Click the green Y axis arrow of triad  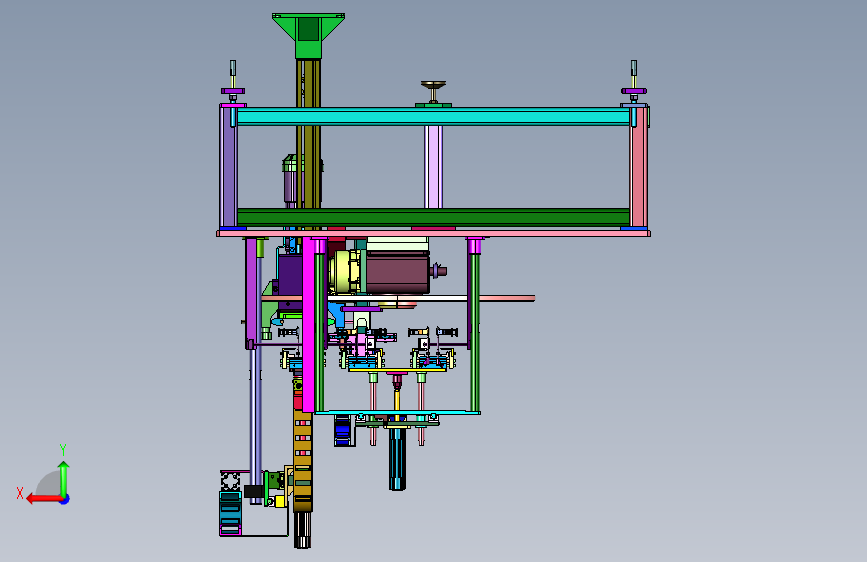click(x=64, y=478)
